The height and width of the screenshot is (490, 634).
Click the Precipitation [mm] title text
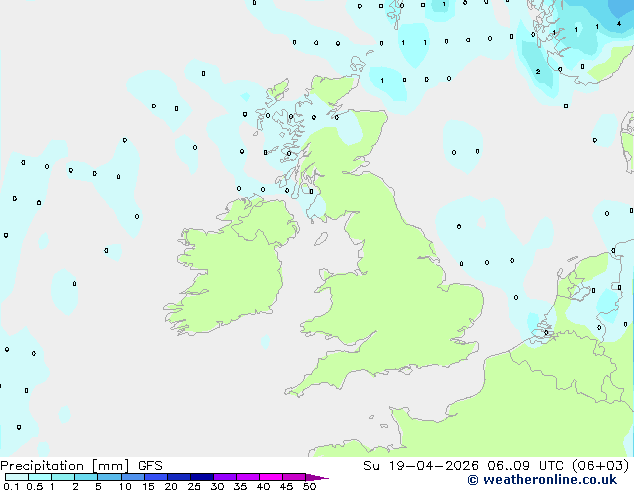pos(65,466)
